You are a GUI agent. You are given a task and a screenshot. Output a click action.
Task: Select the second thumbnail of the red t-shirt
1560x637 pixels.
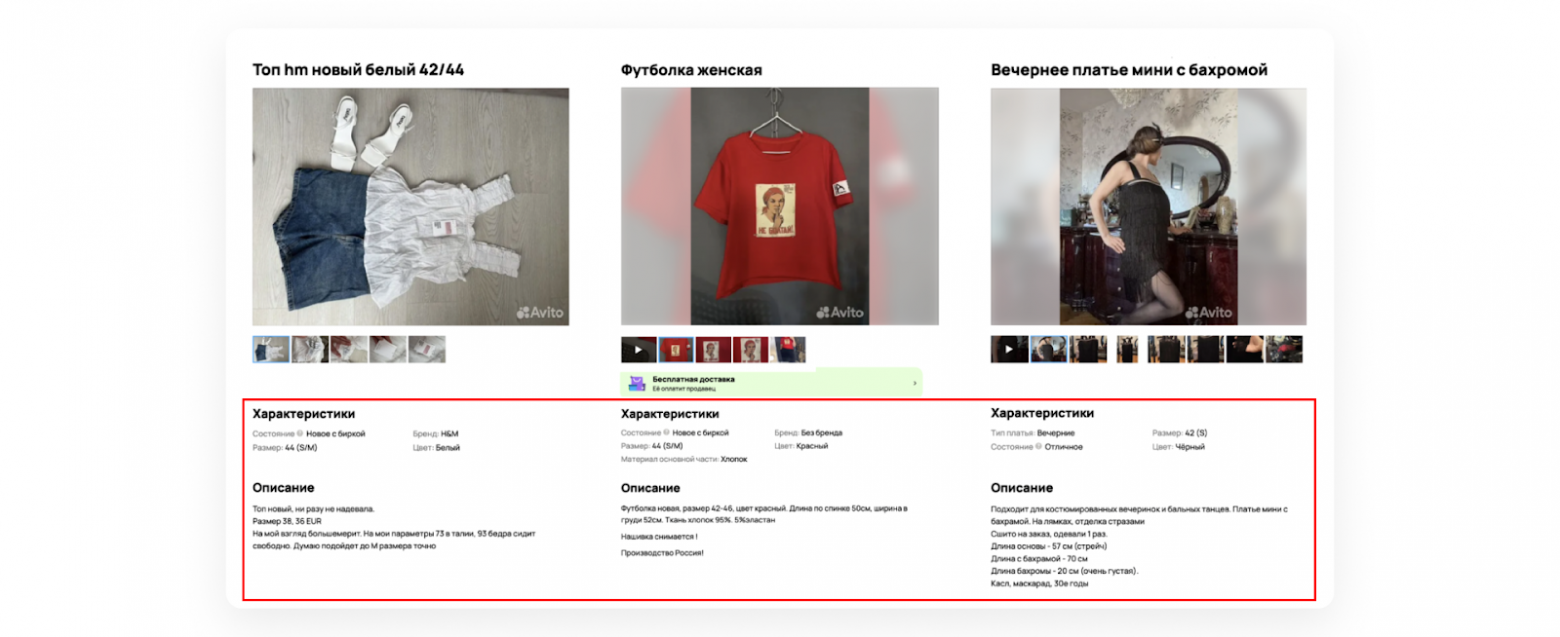pyautogui.click(x=676, y=349)
